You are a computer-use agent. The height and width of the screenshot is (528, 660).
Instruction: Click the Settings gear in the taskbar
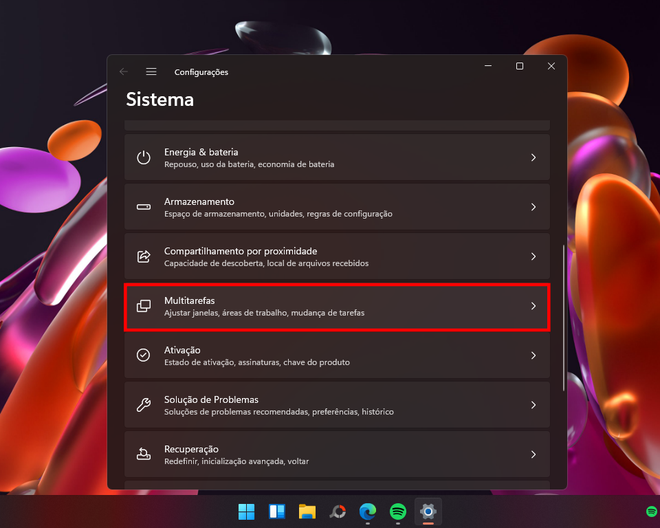tap(428, 512)
